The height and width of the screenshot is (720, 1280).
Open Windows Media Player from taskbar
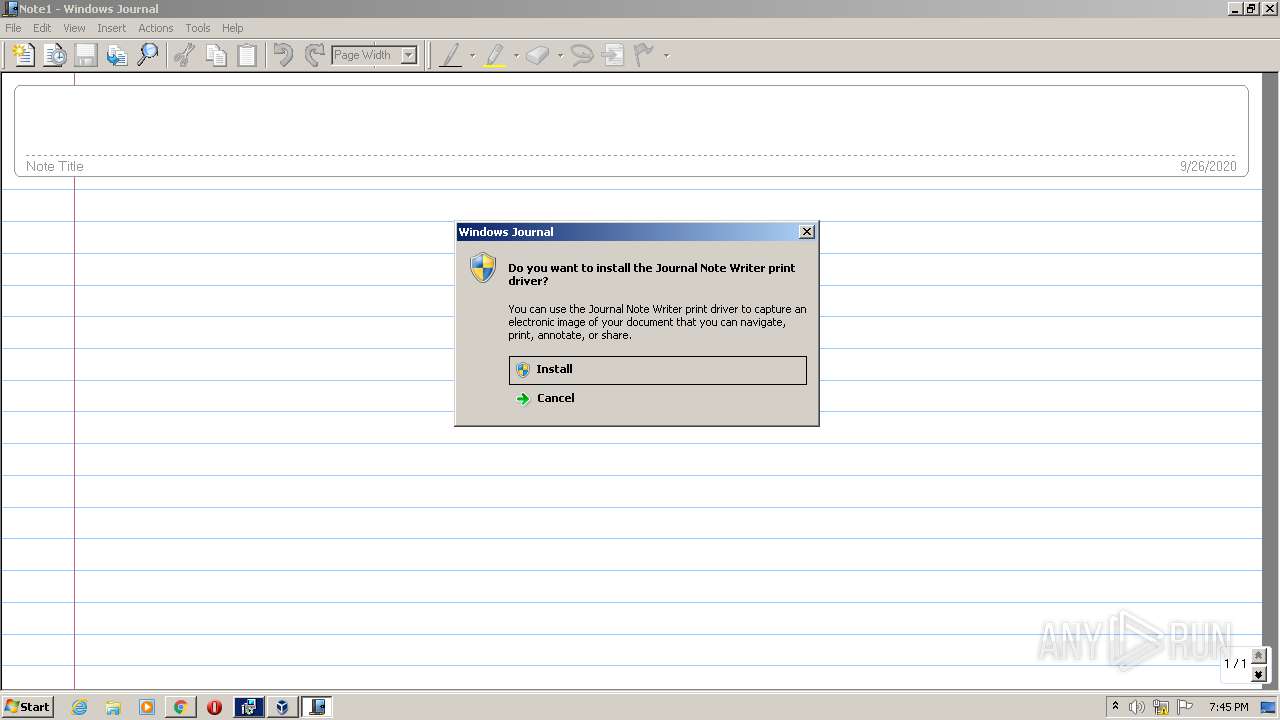click(147, 707)
